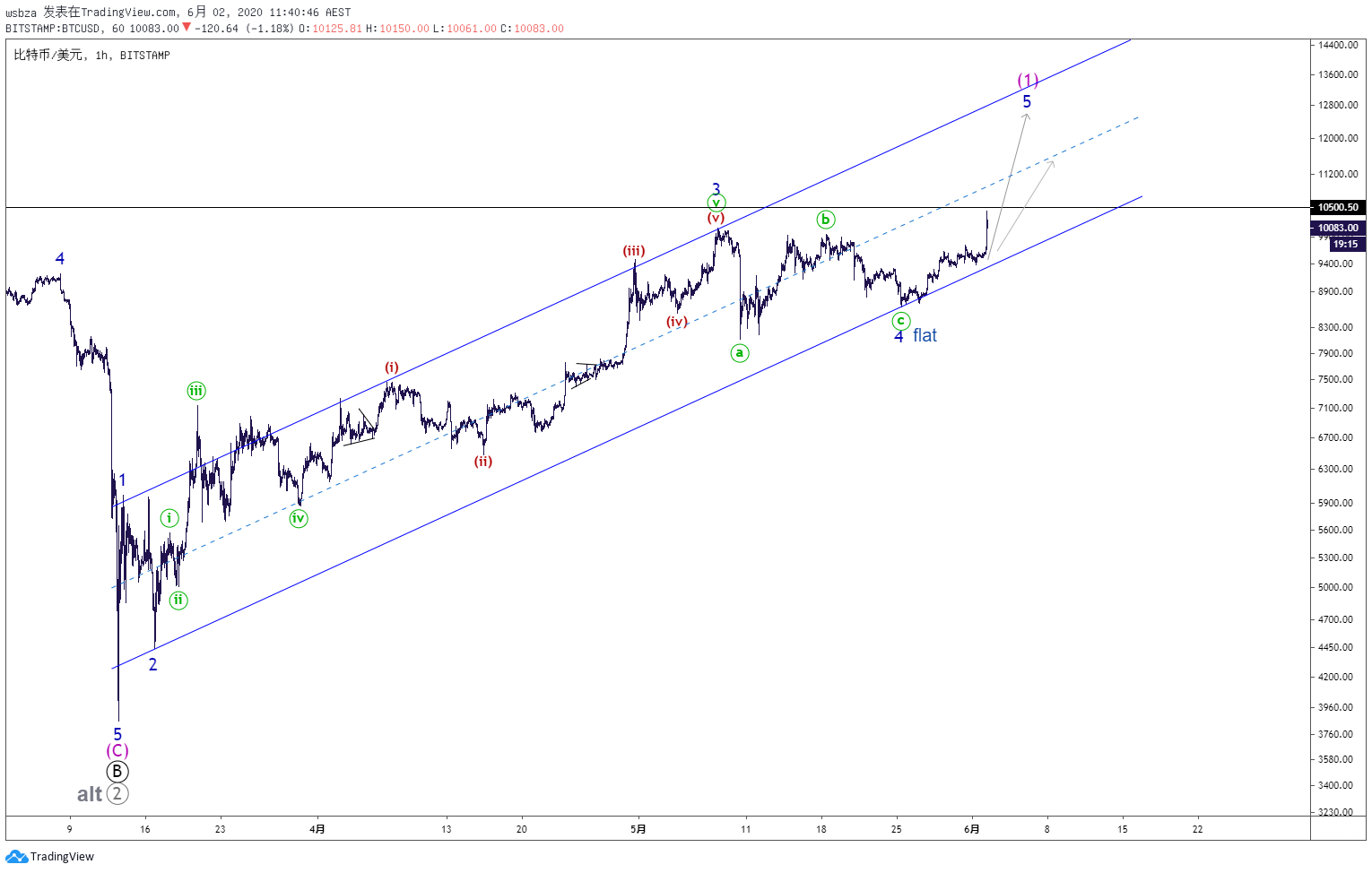
Task: Click the BITSTAMP:BTCUSD symbol text in the header
Action: [52, 29]
